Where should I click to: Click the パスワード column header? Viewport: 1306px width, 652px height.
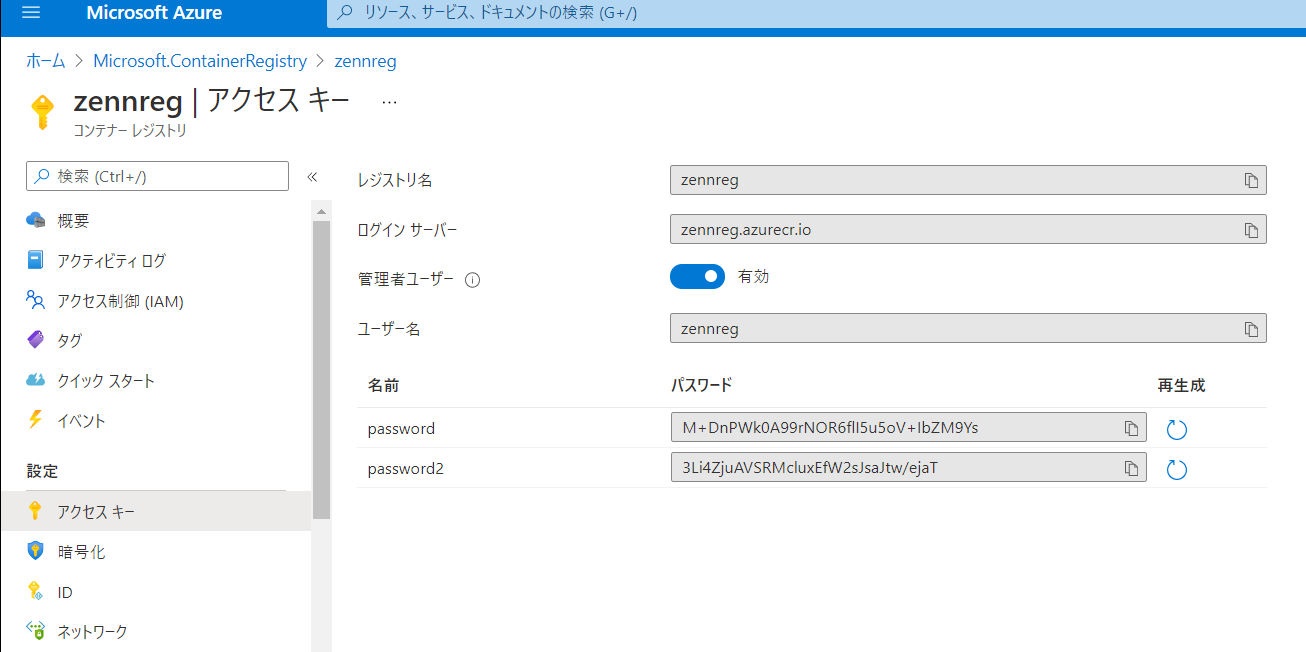(x=701, y=385)
